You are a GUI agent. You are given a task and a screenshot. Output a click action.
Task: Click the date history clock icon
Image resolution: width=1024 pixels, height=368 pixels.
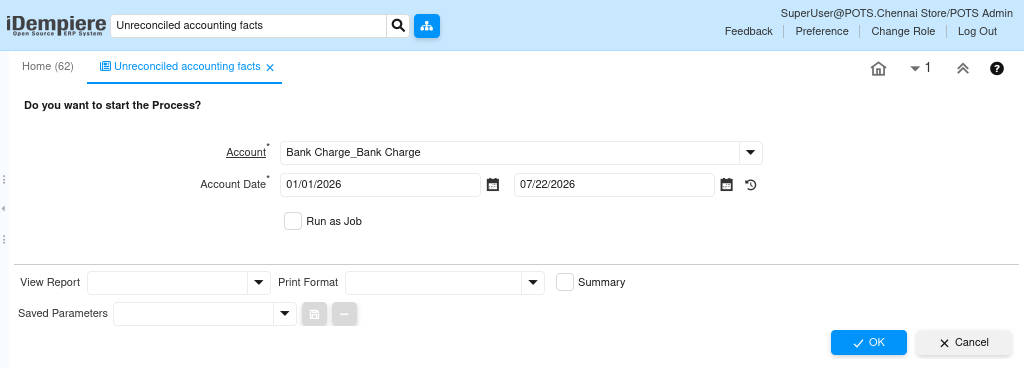coord(751,185)
